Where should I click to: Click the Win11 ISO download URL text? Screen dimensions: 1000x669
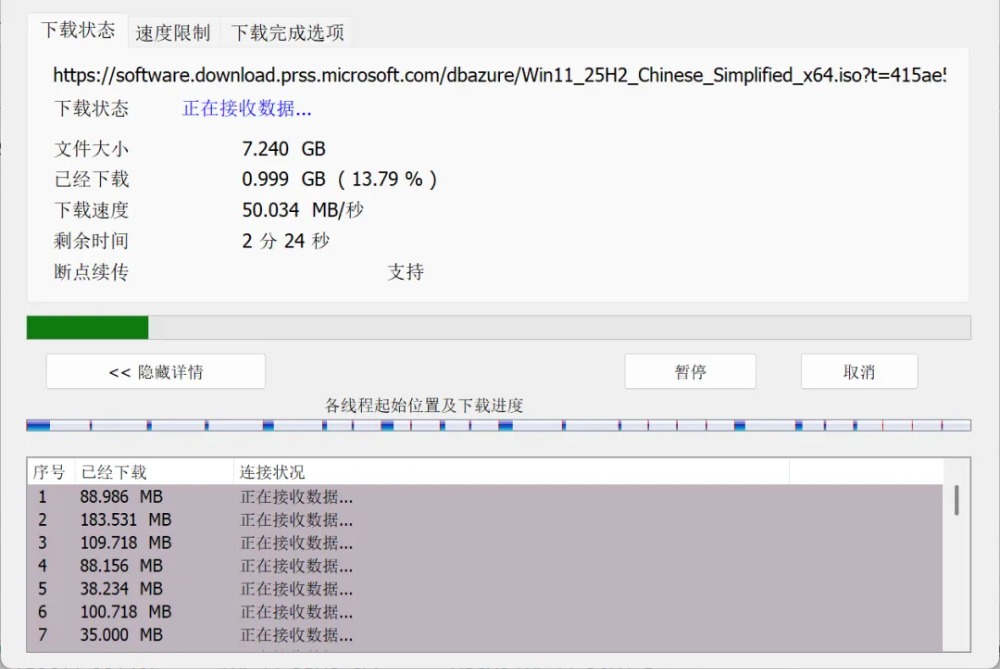coord(499,75)
